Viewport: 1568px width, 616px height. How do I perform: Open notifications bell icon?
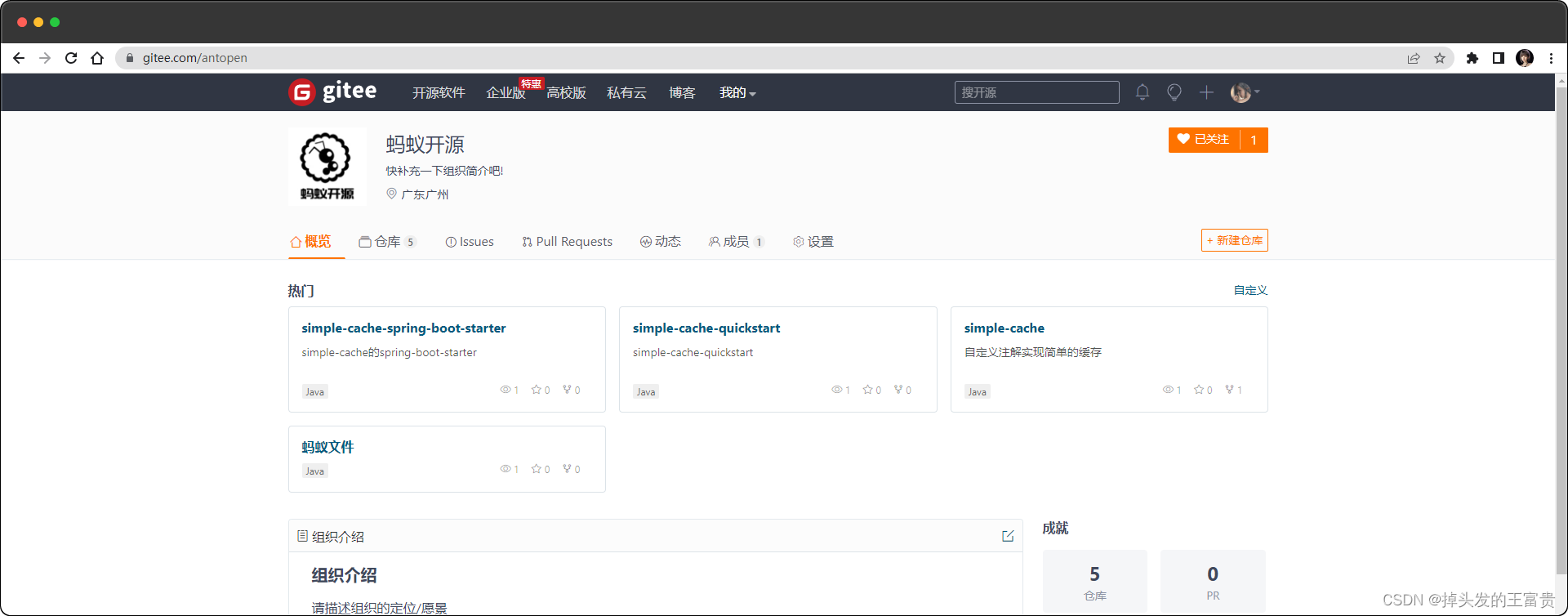[x=1143, y=92]
